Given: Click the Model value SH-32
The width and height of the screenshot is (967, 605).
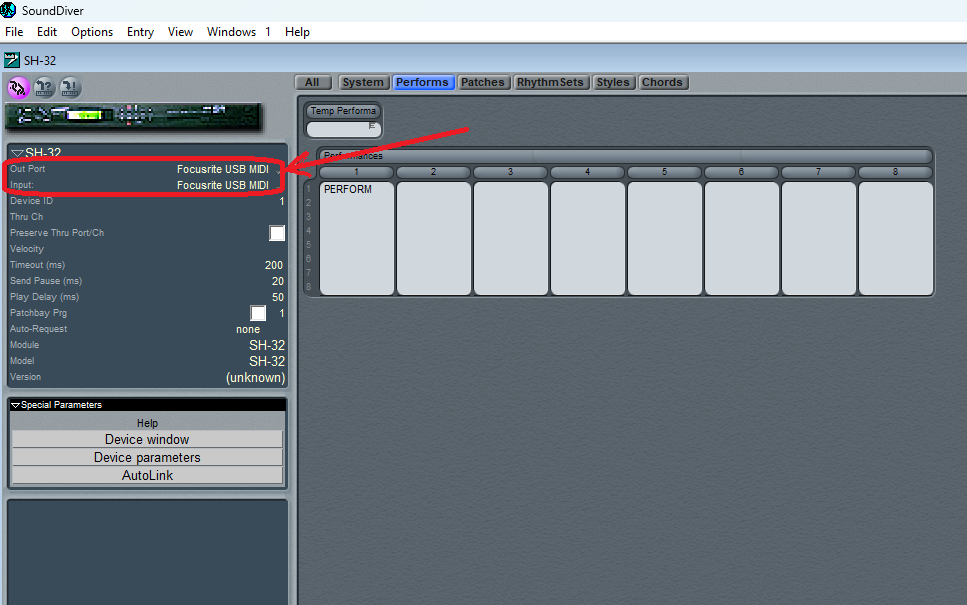Looking at the screenshot, I should click(267, 361).
